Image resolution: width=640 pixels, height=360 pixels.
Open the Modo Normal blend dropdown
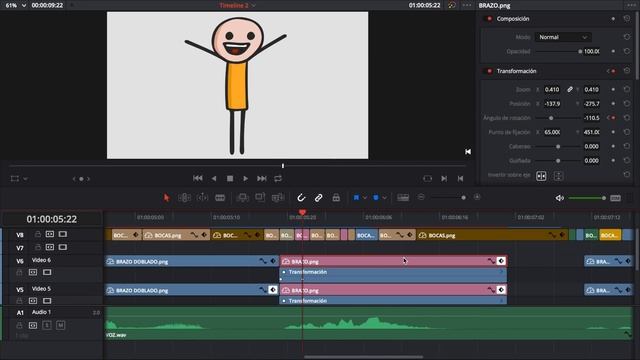(563, 37)
